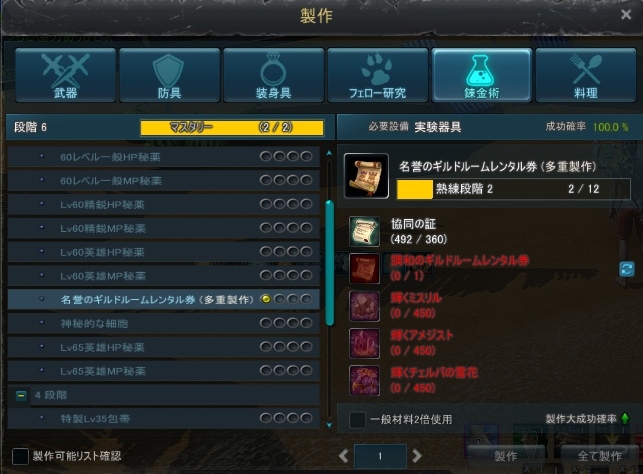Select the 錬金術 alchemy flask tab

coord(482,75)
